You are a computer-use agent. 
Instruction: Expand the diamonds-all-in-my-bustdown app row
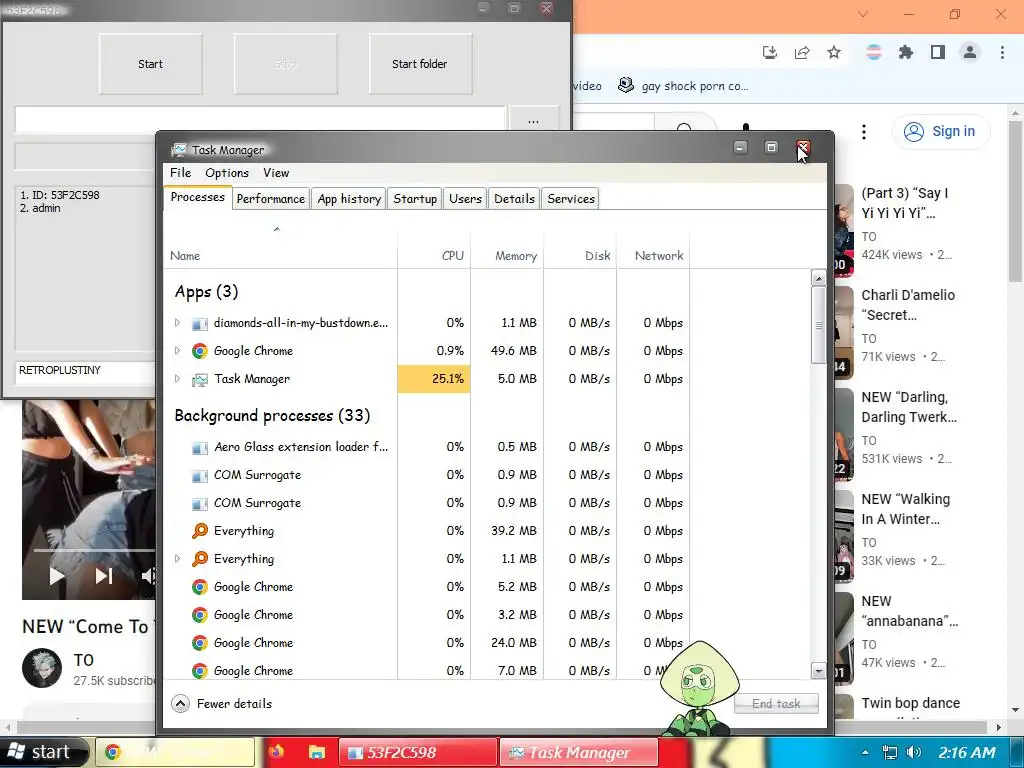point(177,323)
